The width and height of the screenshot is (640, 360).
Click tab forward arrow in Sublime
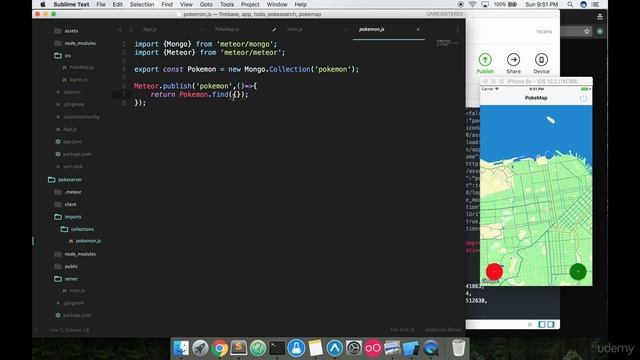click(131, 29)
